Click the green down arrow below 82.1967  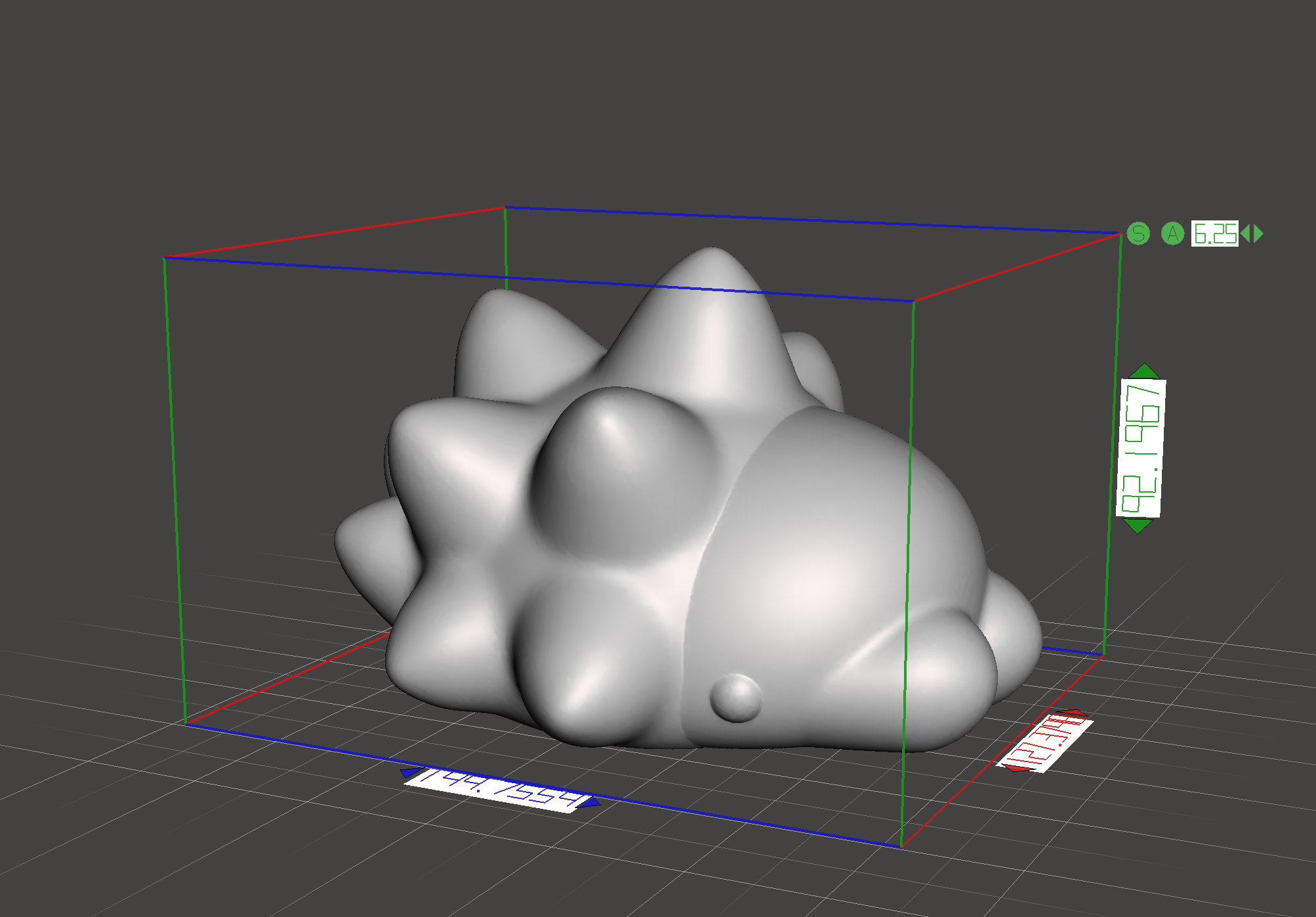(1138, 525)
